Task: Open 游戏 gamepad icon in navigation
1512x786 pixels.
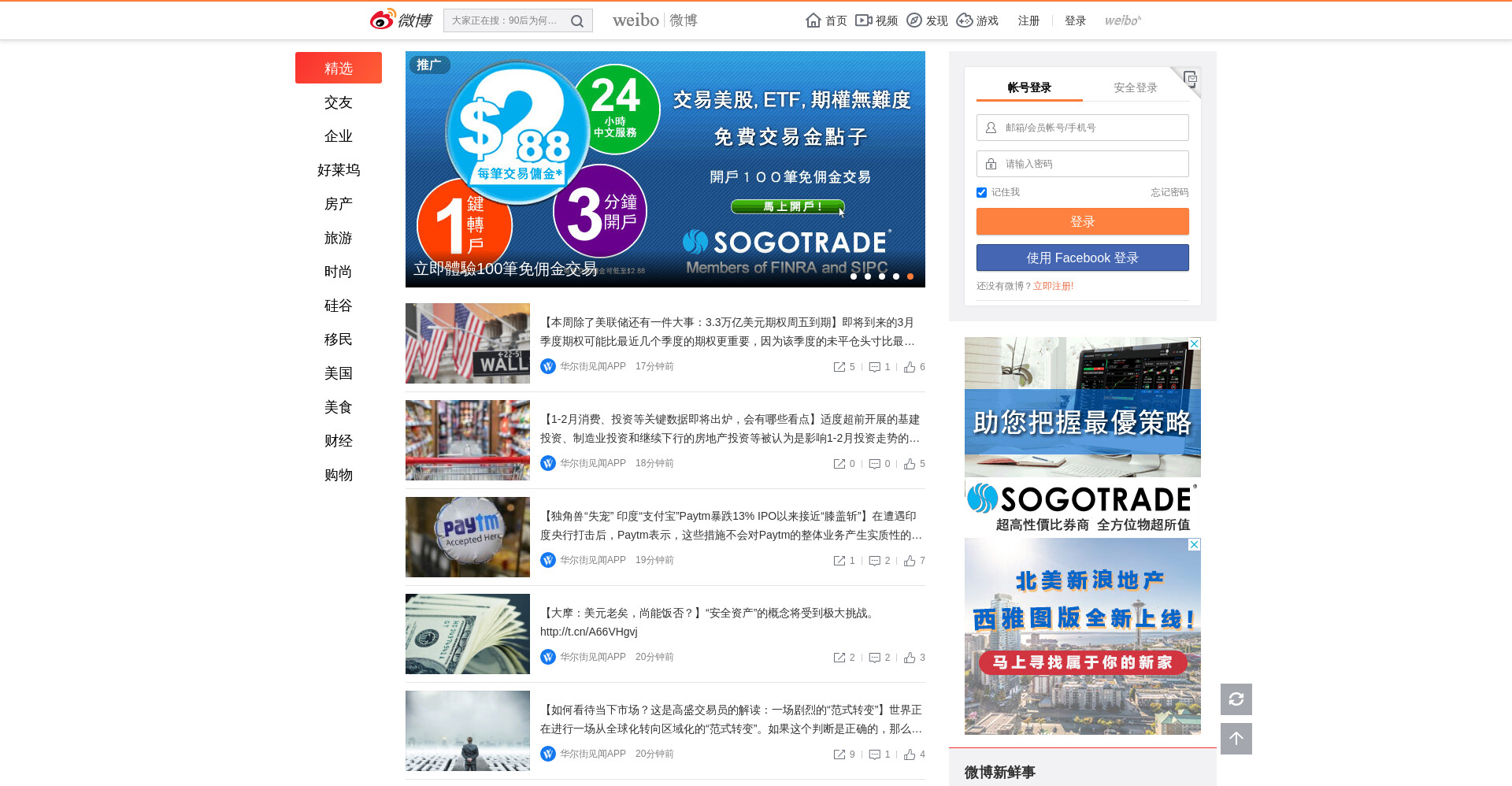Action: (965, 20)
